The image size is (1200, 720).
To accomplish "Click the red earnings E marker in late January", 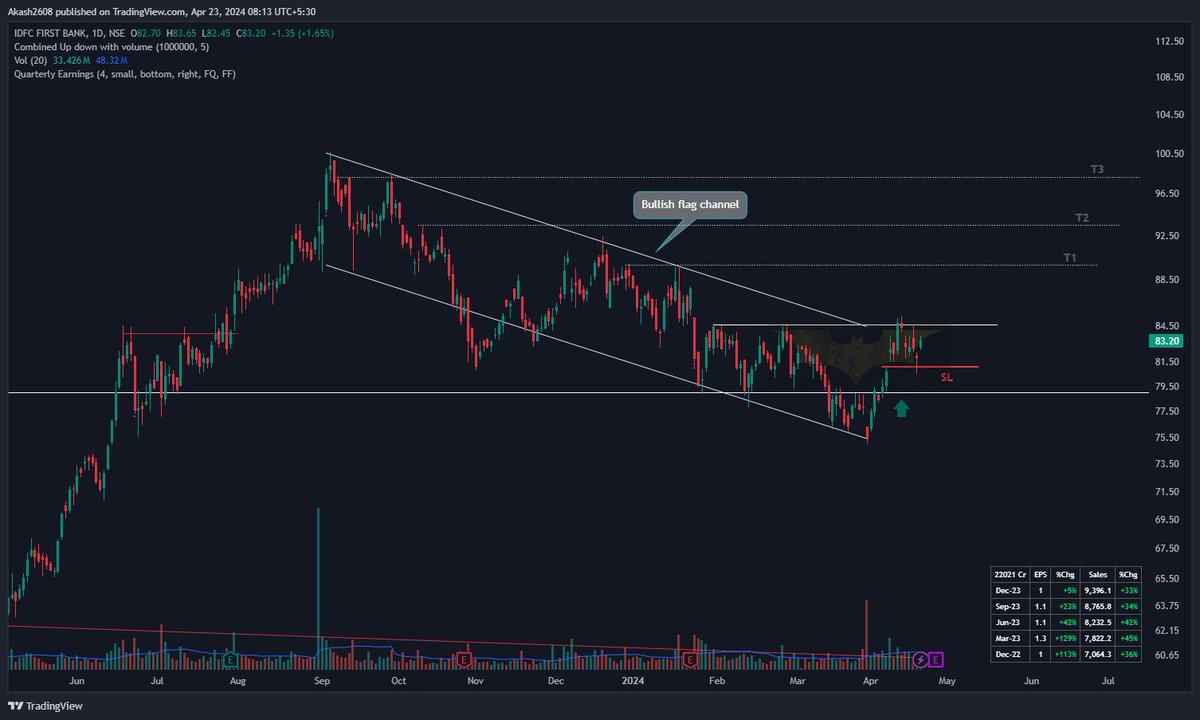I will [x=690, y=660].
